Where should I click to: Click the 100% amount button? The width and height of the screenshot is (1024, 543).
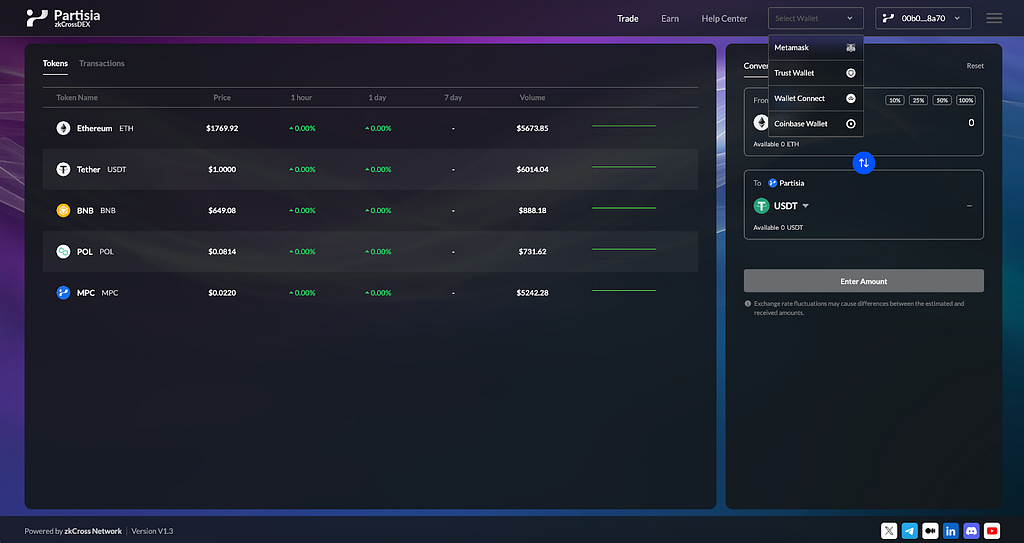click(x=966, y=100)
